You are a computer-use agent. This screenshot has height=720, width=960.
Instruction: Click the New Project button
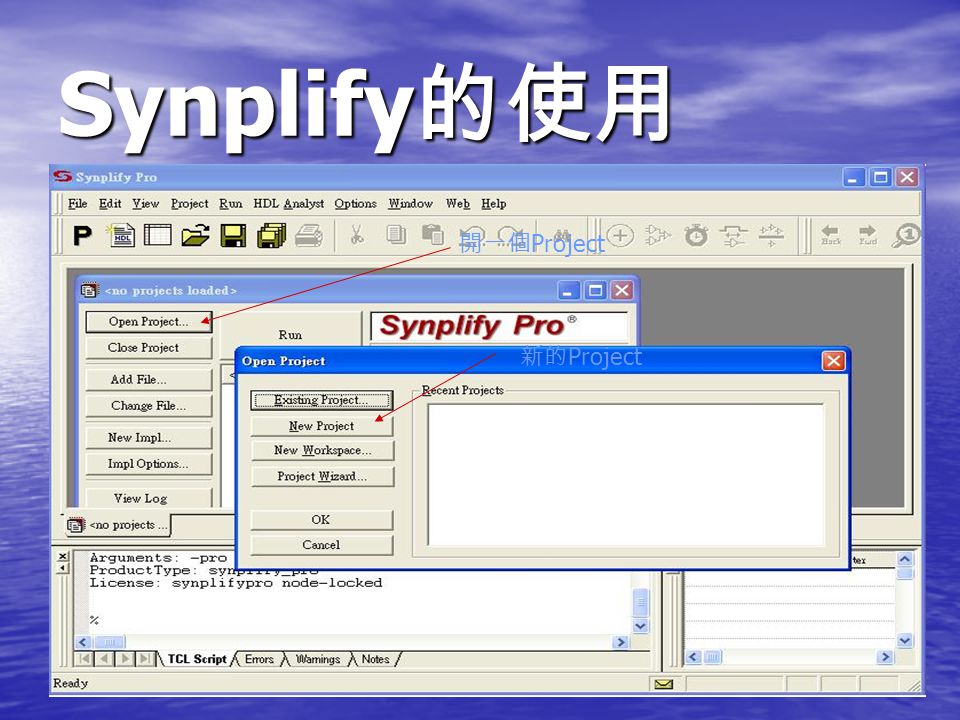coord(321,426)
